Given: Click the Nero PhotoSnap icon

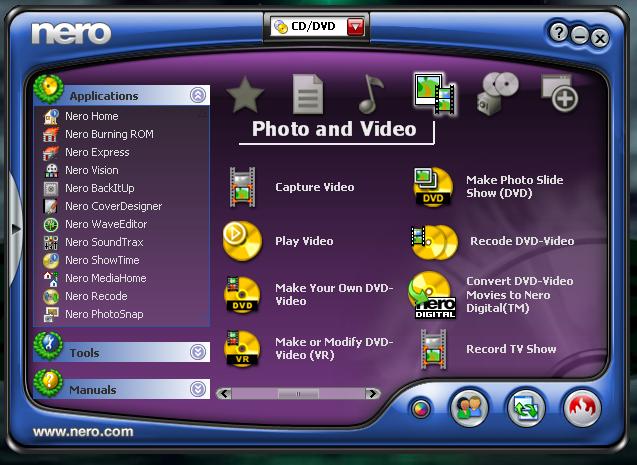Looking at the screenshot, I should (x=51, y=314).
